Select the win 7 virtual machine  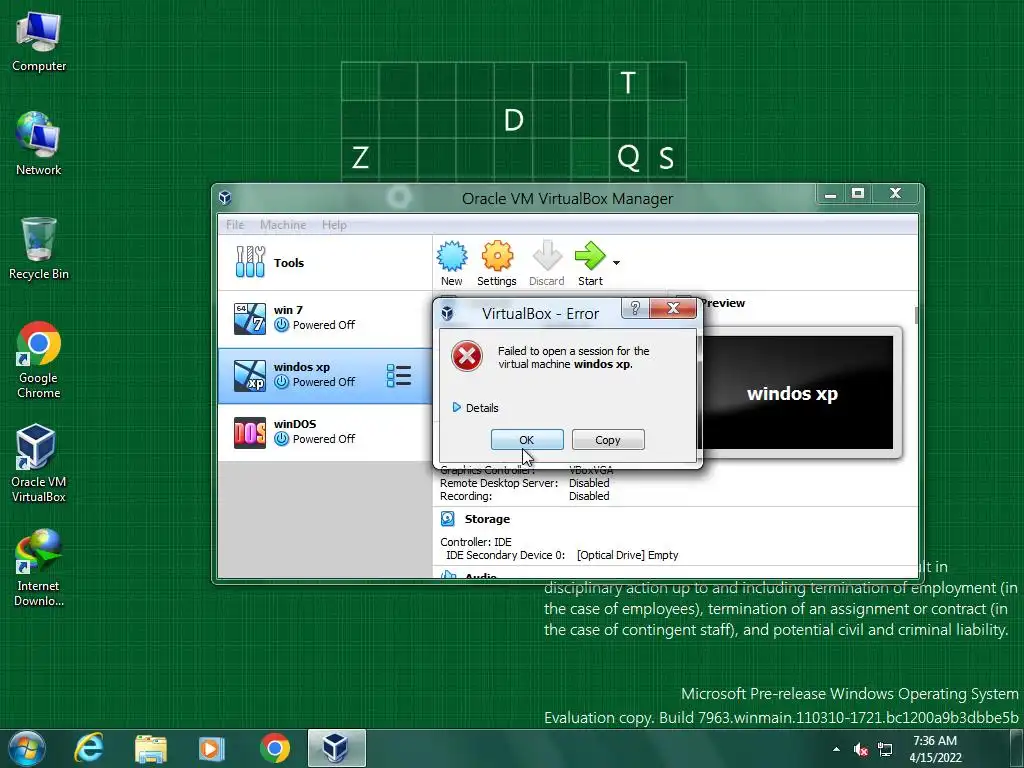tap(325, 318)
